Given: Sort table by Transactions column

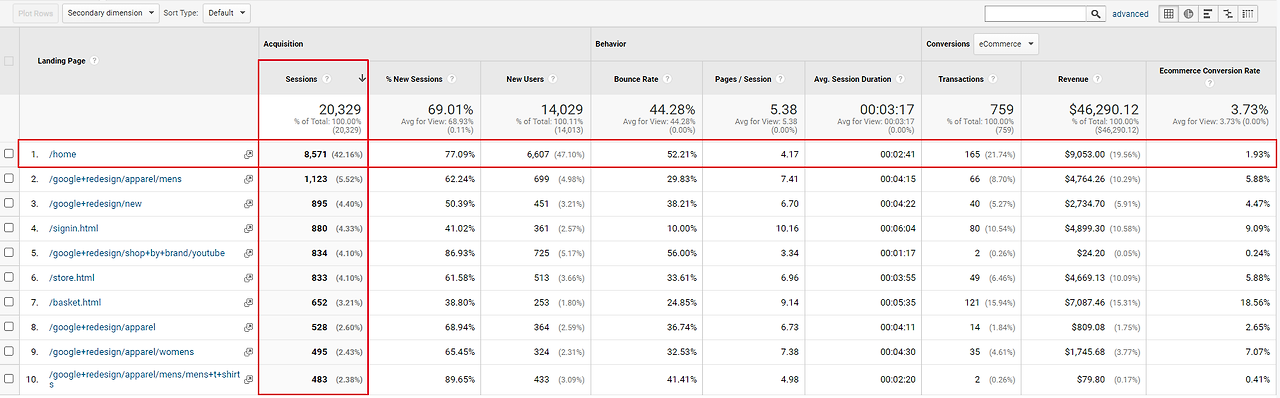Looking at the screenshot, I should (x=961, y=79).
